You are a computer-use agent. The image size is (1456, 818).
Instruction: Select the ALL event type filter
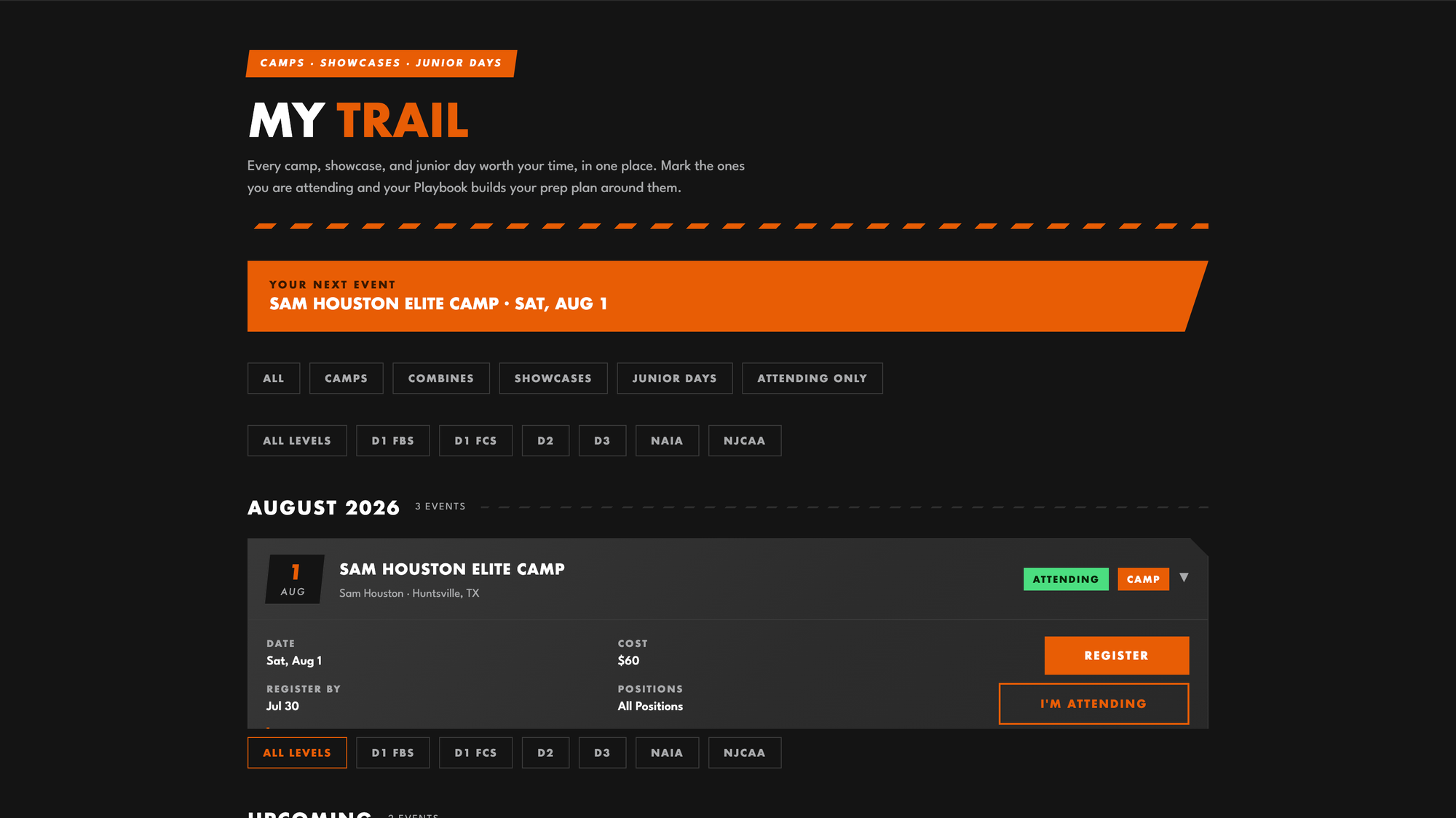pos(274,378)
